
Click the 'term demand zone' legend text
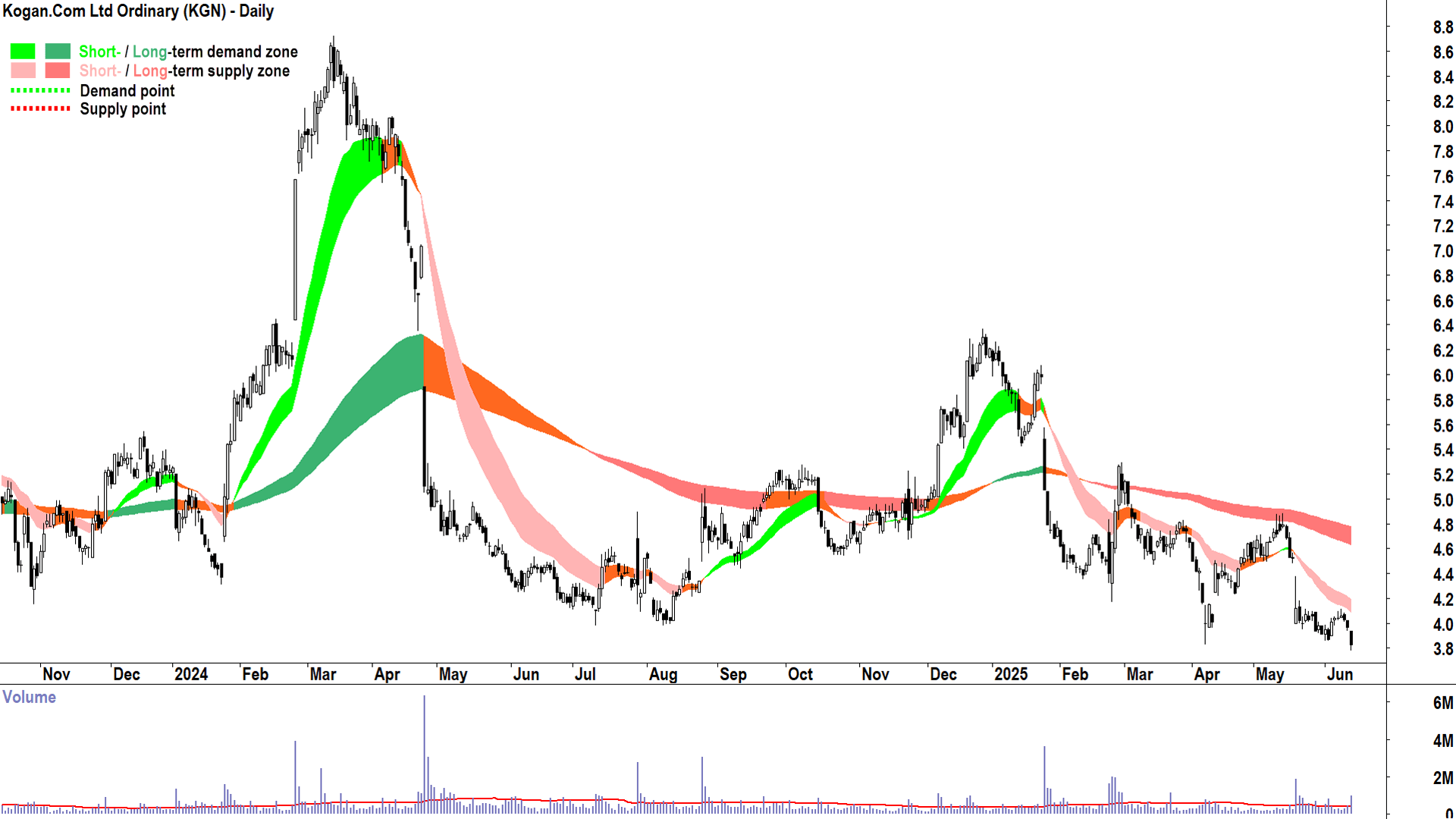[x=234, y=52]
